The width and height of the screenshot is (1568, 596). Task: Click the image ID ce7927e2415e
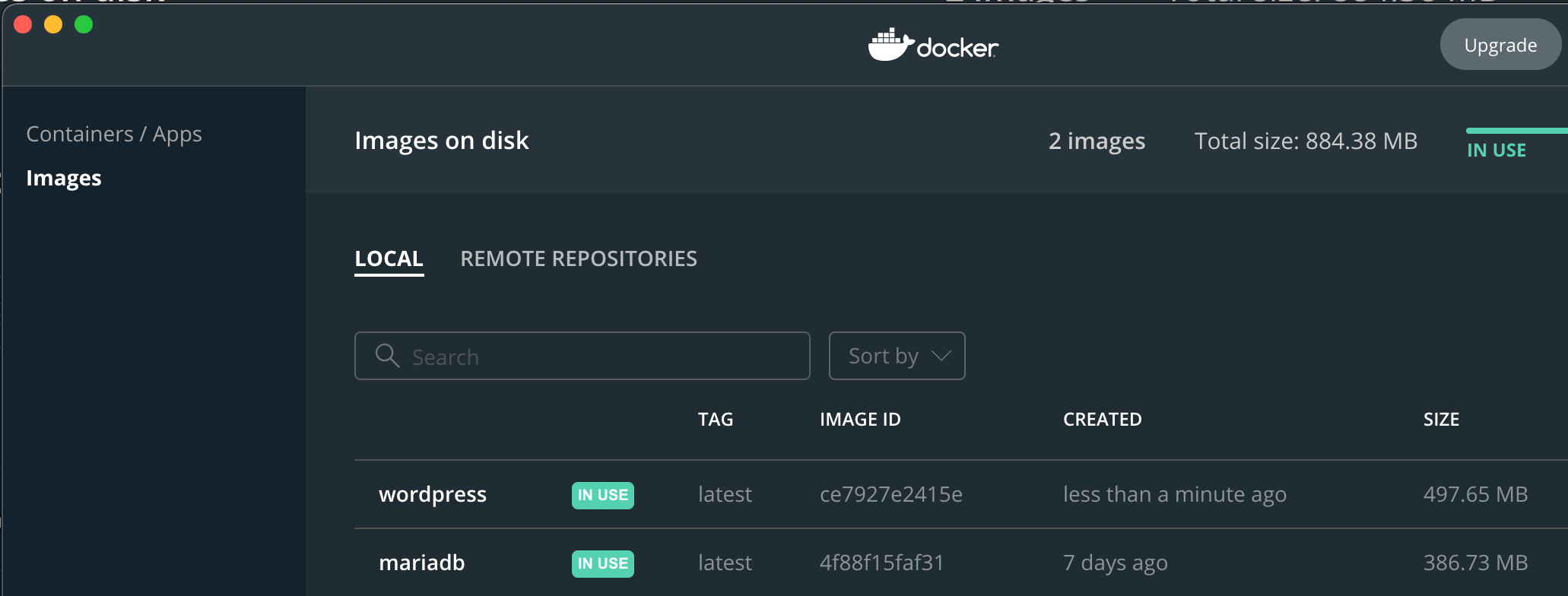coord(890,495)
